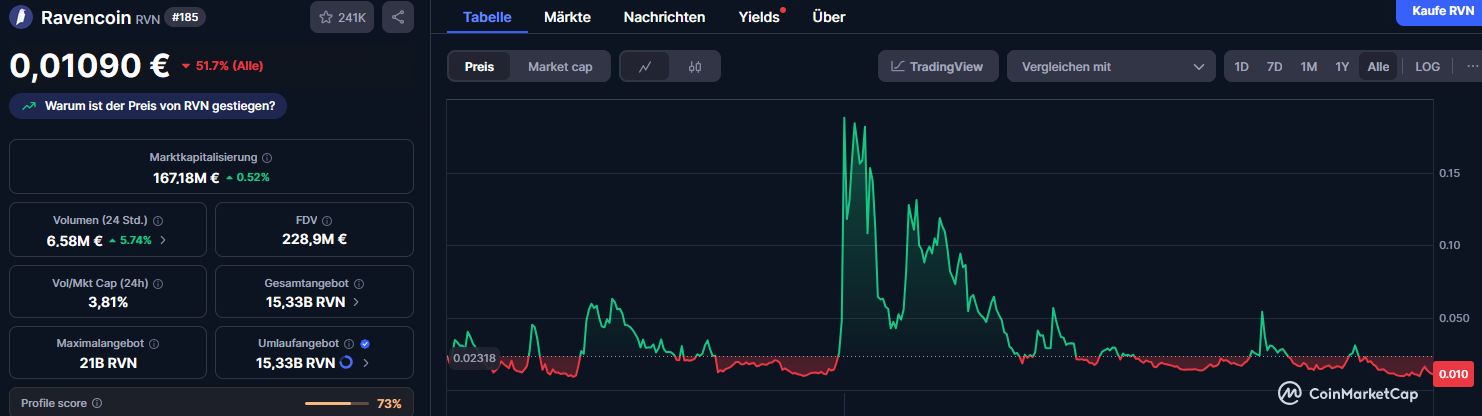Click info icon next to Profile score

tap(97, 404)
